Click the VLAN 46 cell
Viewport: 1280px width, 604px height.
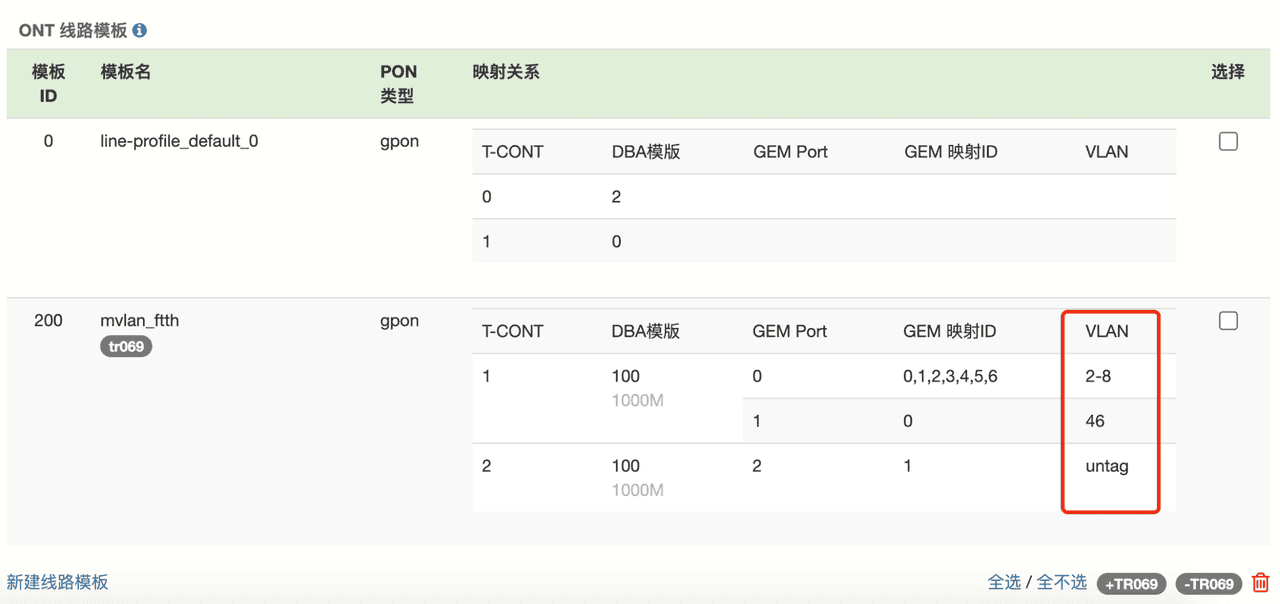click(x=1095, y=421)
